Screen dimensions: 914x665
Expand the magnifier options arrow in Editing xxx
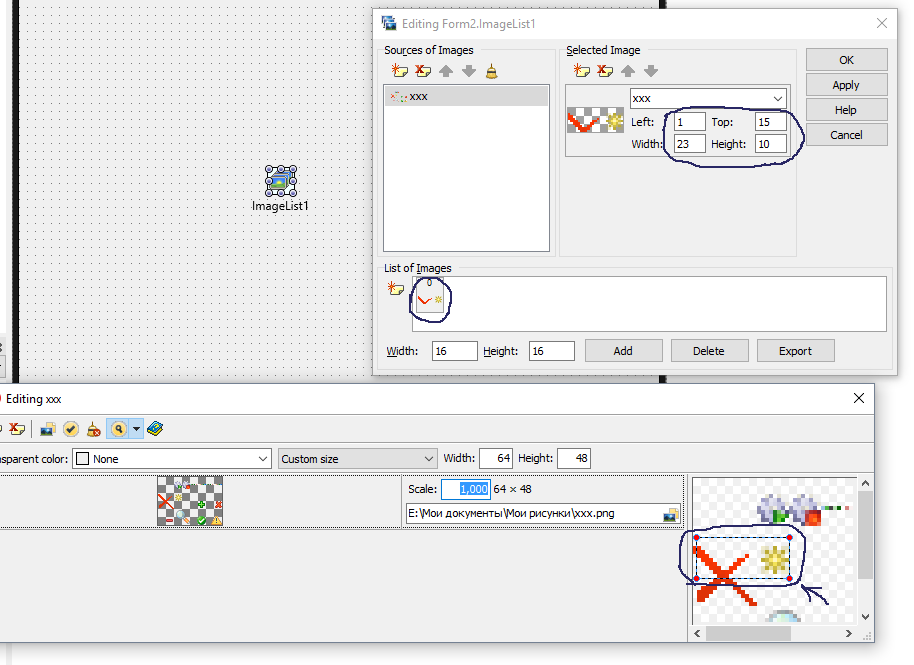point(136,430)
